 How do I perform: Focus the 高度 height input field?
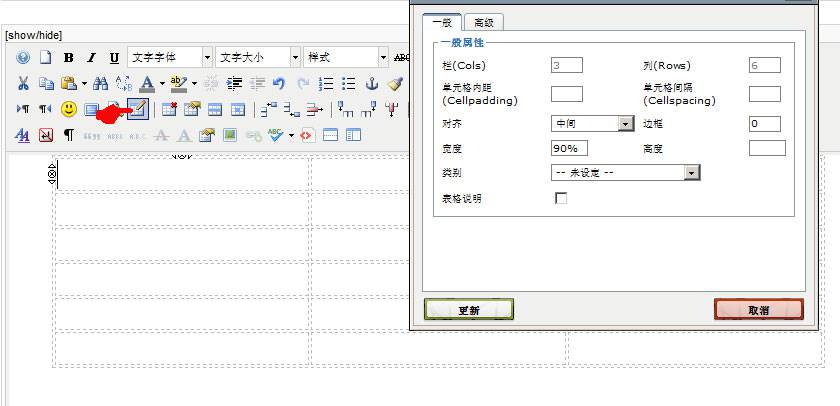coord(767,148)
